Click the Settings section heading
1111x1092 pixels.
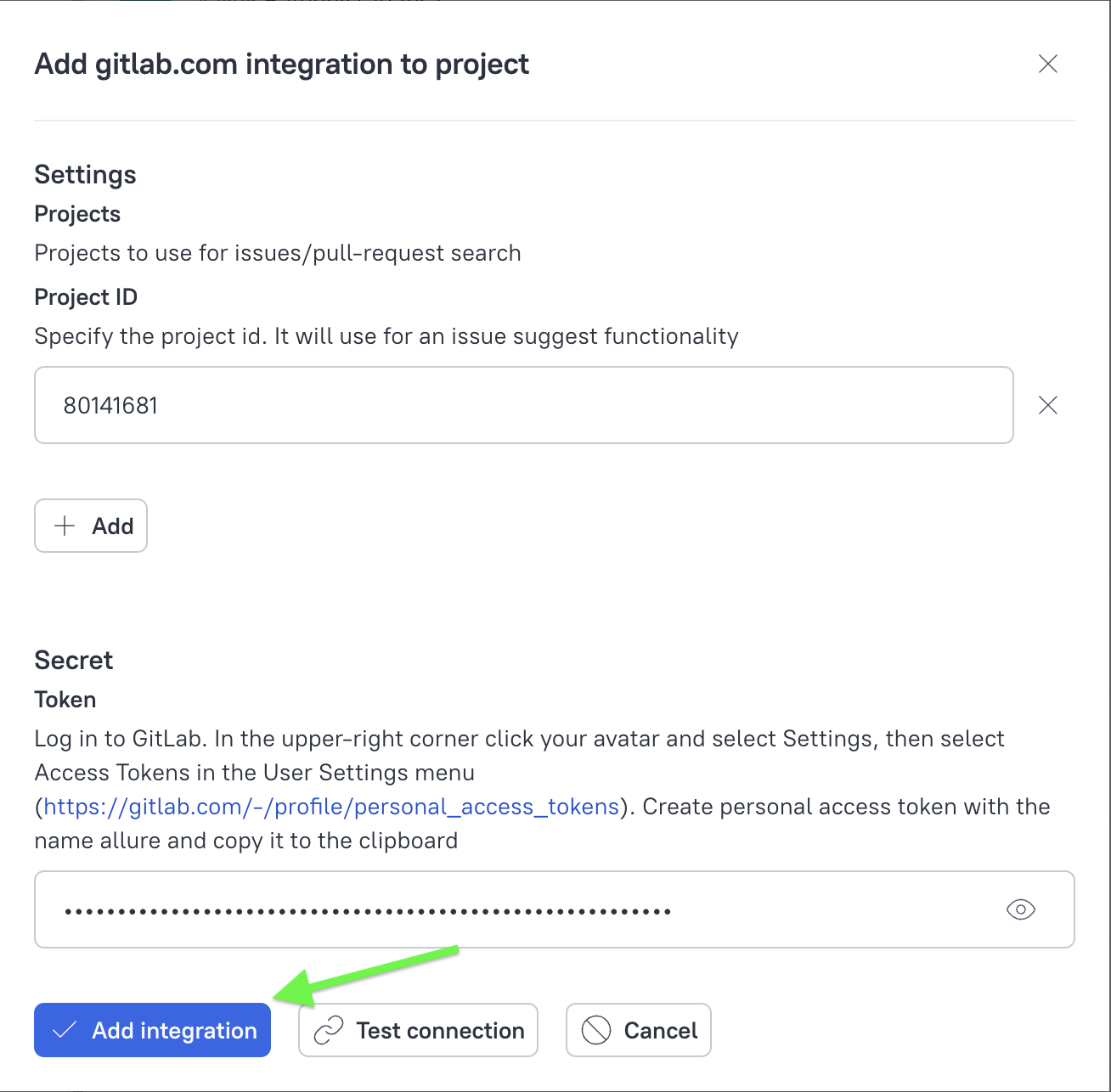click(85, 175)
